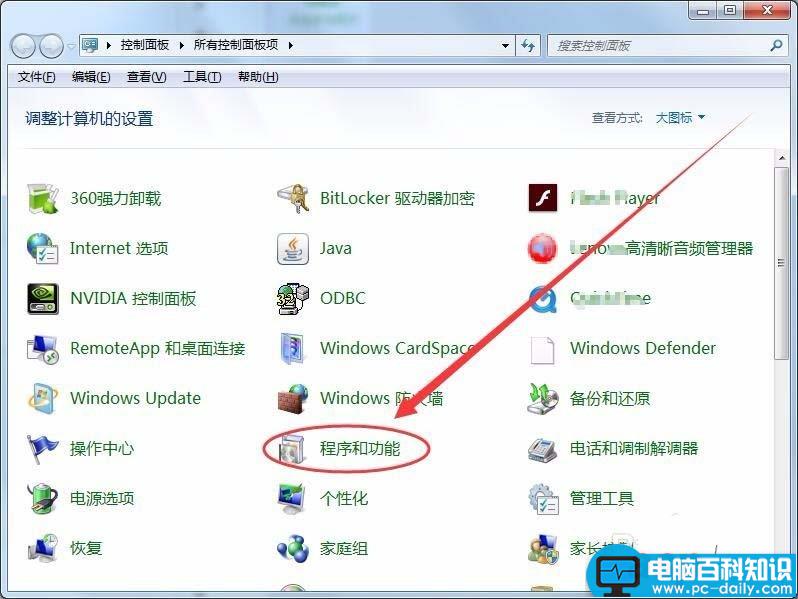798x599 pixels.
Task: Open the 管理工具 gear icon
Action: 543,498
